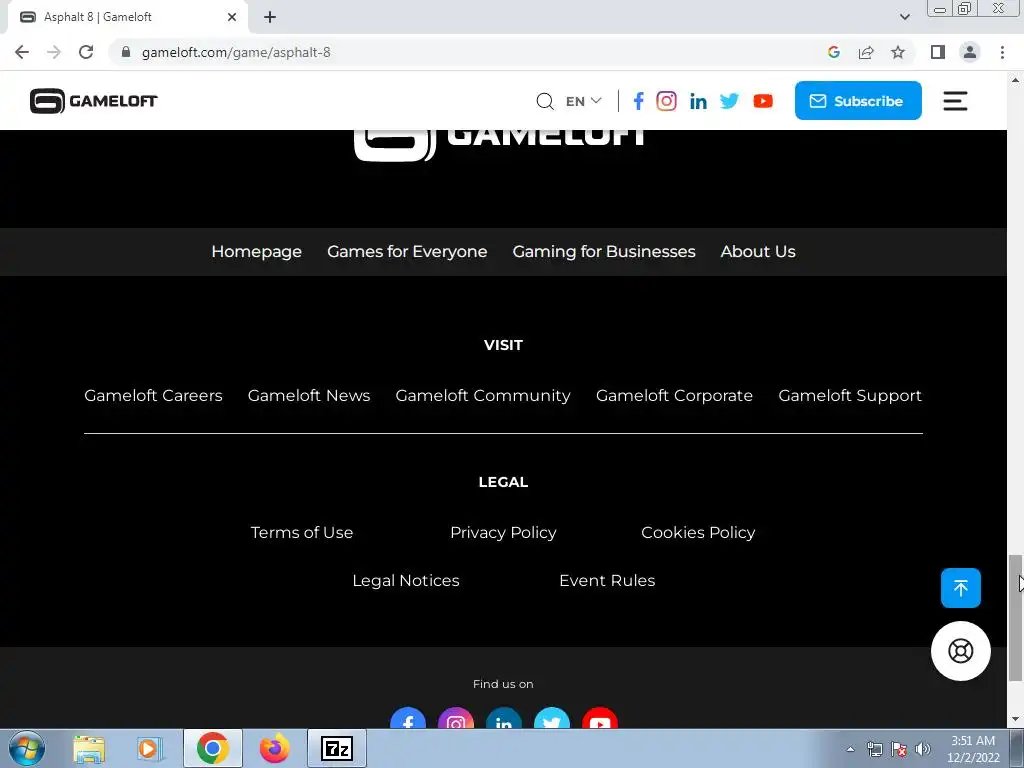Open the Windows Start button
This screenshot has height=768, width=1024.
pos(26,749)
